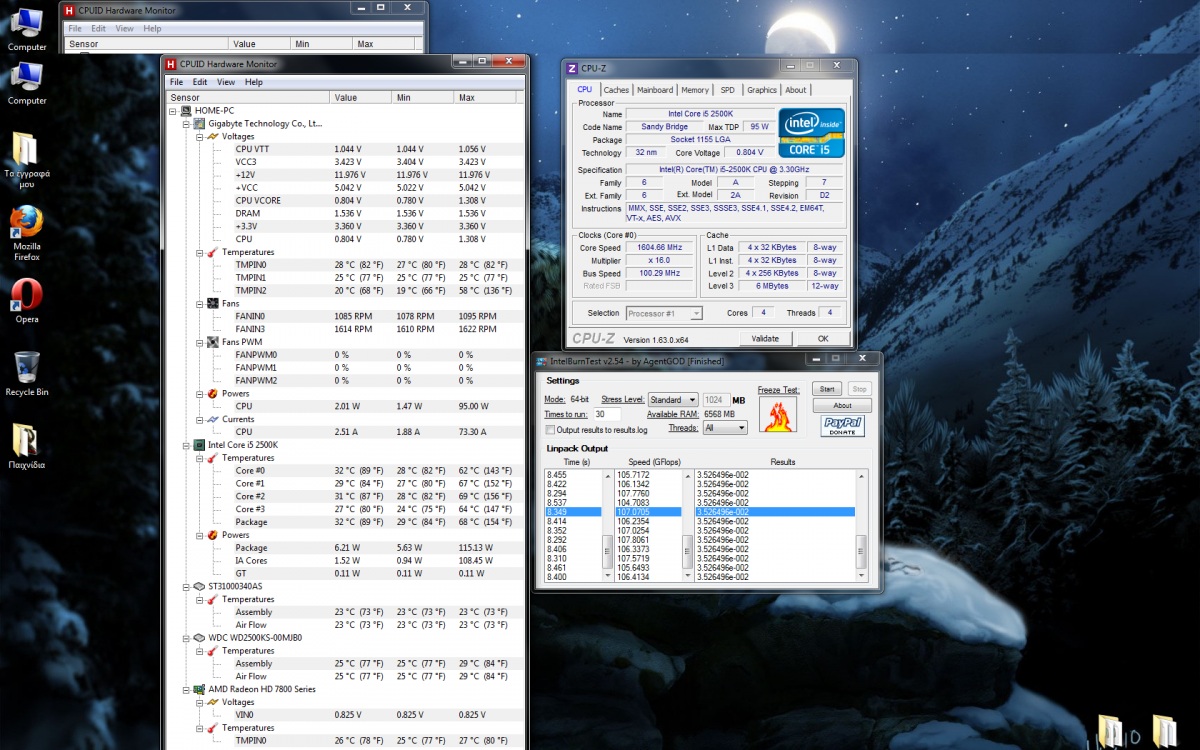Open the Opera desktop shortcut
Image resolution: width=1200 pixels, height=750 pixels.
coord(27,300)
